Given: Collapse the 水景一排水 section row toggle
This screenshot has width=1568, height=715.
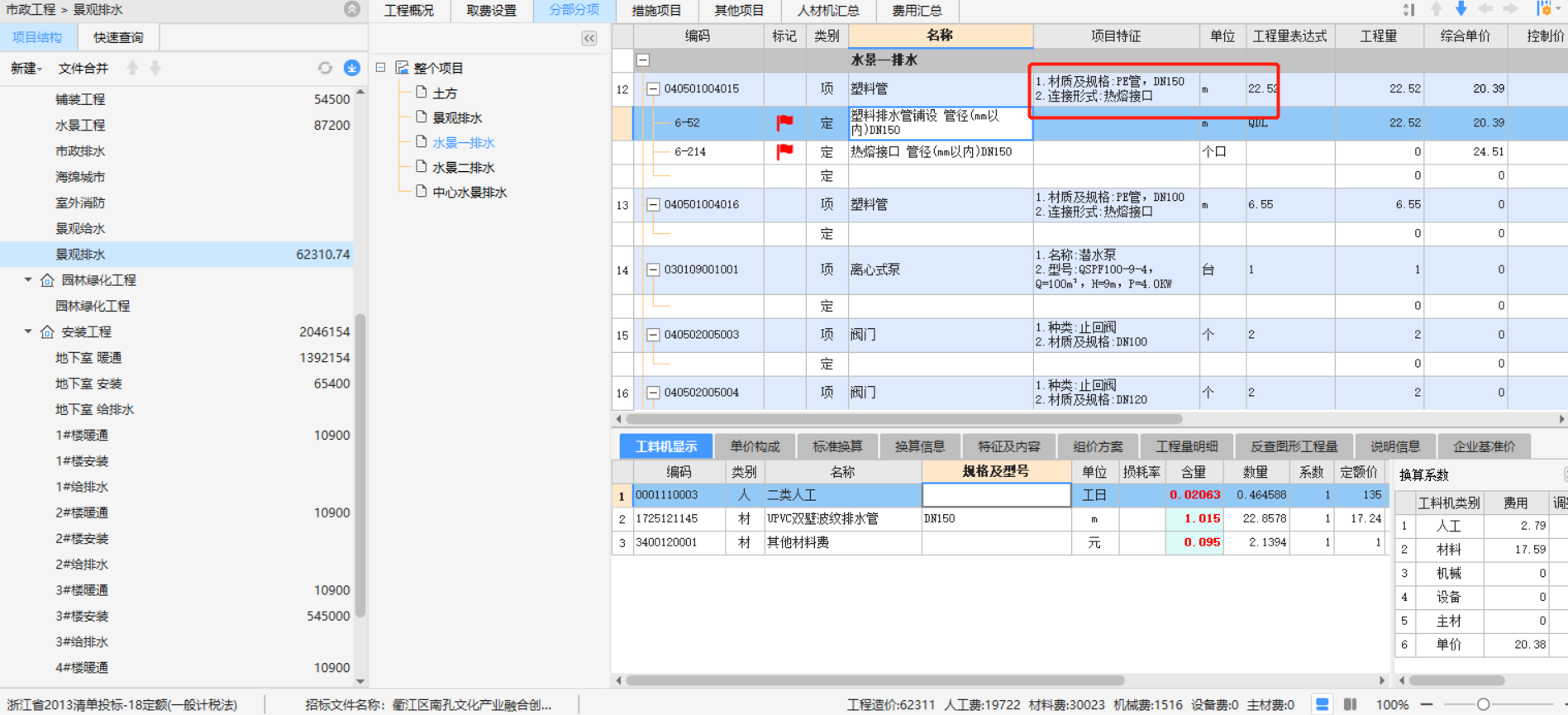Looking at the screenshot, I should pos(643,60).
